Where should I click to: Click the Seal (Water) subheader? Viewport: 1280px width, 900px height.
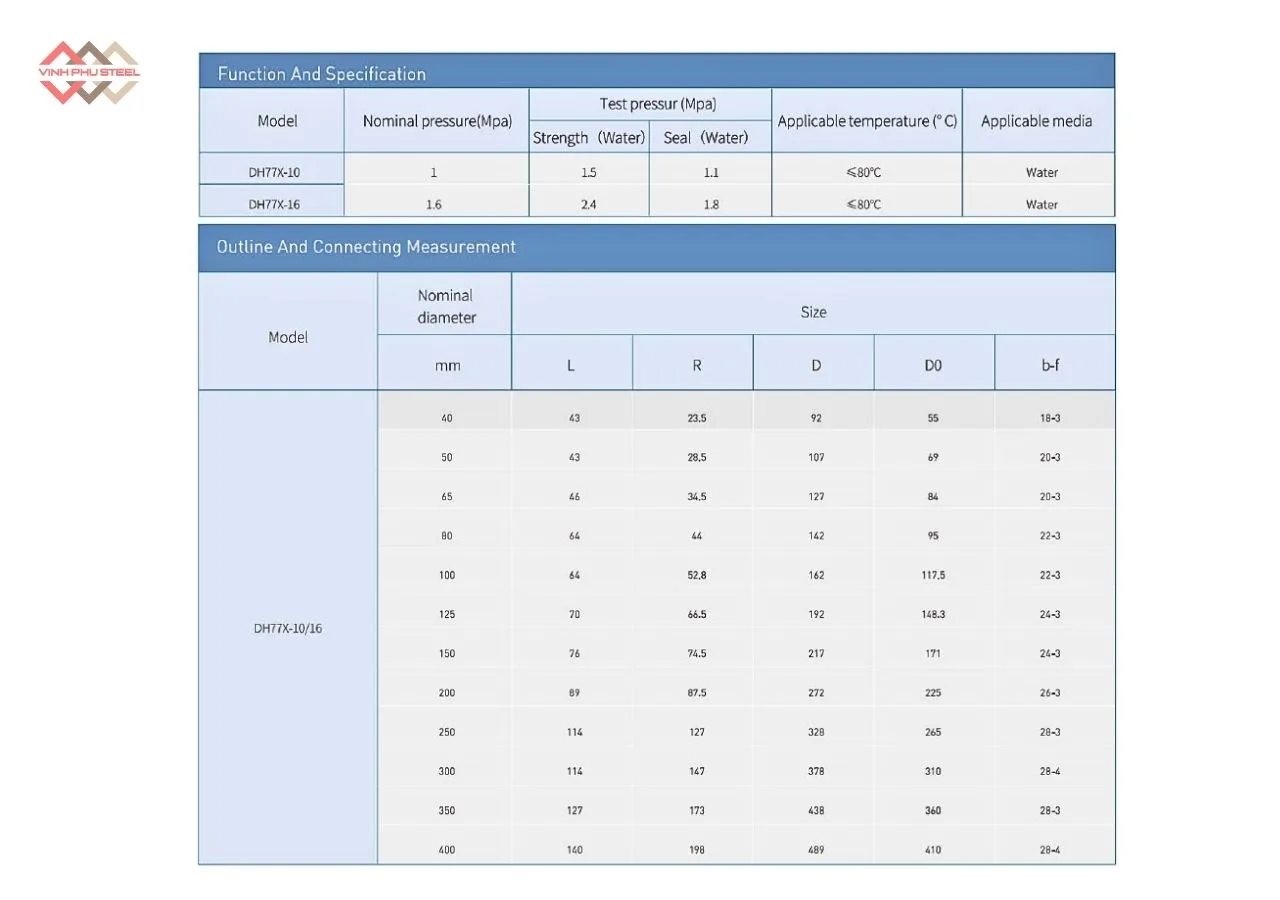tap(705, 138)
